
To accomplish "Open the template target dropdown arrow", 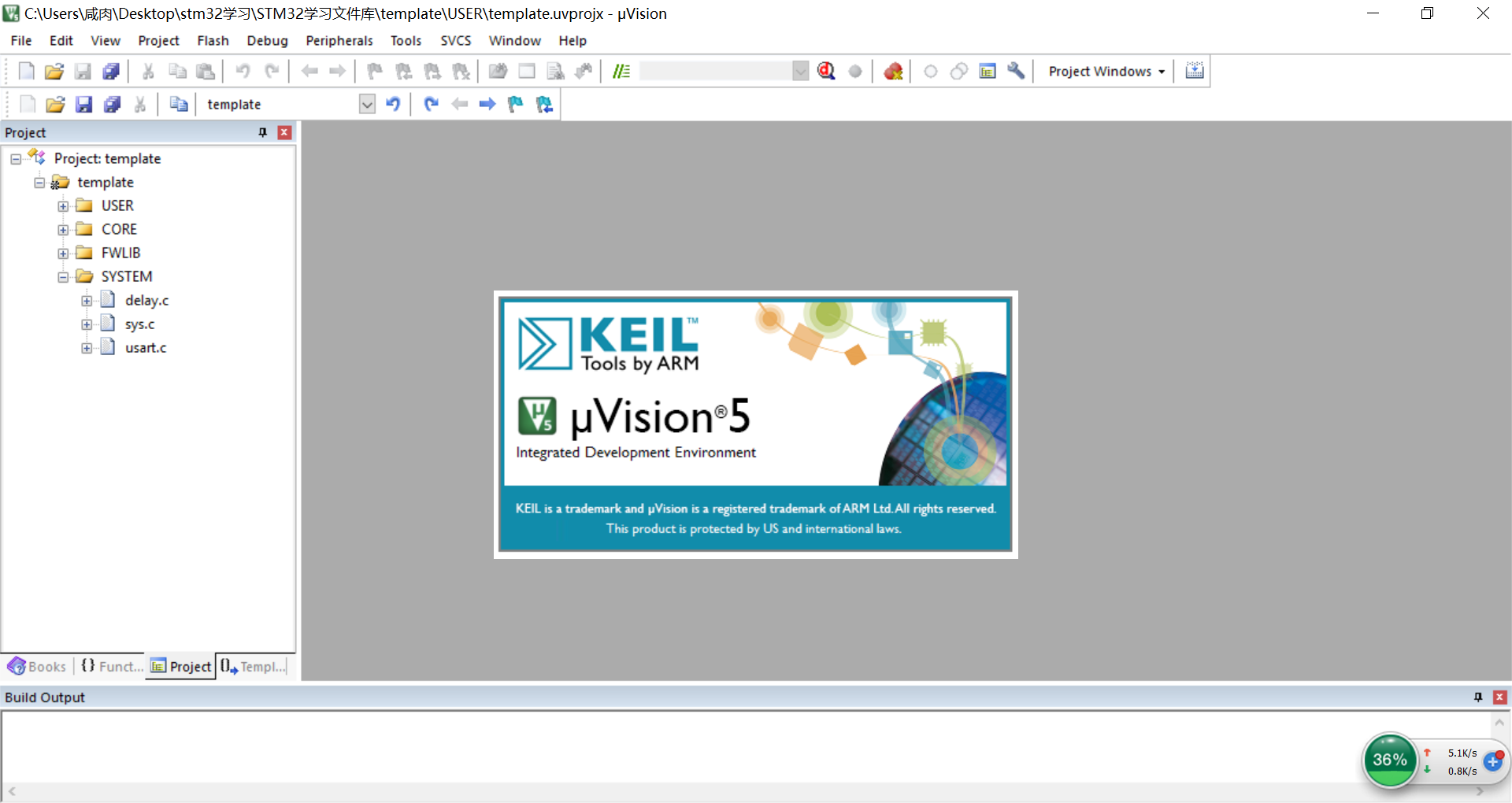I will [x=367, y=104].
